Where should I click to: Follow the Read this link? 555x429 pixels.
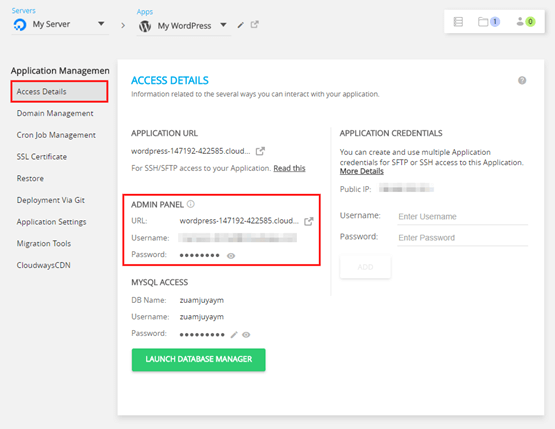point(289,168)
